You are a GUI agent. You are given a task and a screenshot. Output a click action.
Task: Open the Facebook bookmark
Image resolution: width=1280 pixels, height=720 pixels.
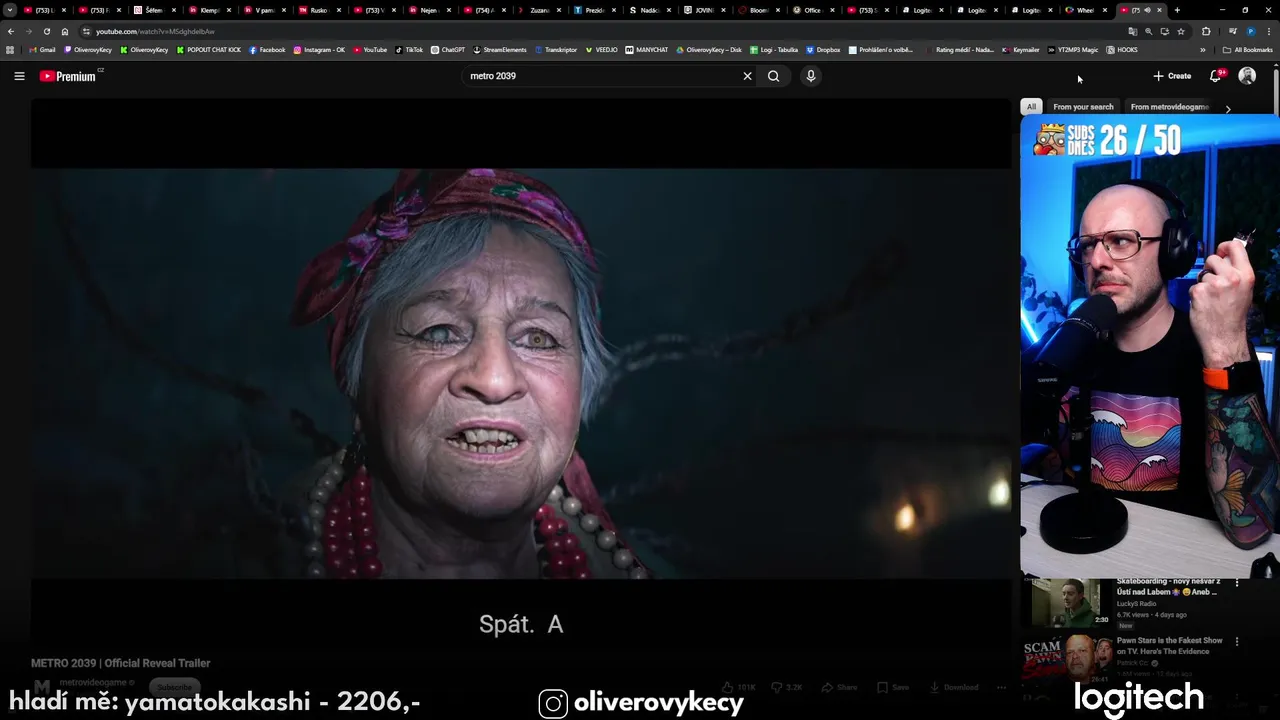click(x=267, y=50)
